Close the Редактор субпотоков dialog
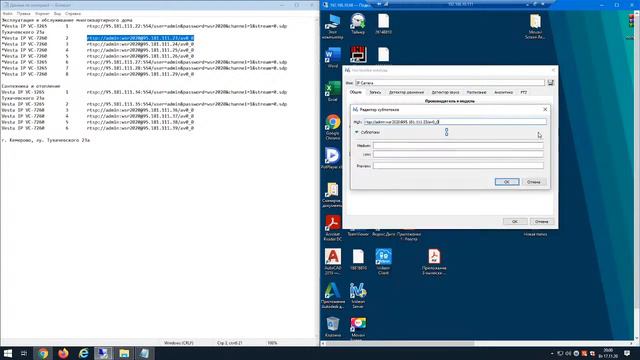This screenshot has width=640, height=360. pyautogui.click(x=545, y=109)
